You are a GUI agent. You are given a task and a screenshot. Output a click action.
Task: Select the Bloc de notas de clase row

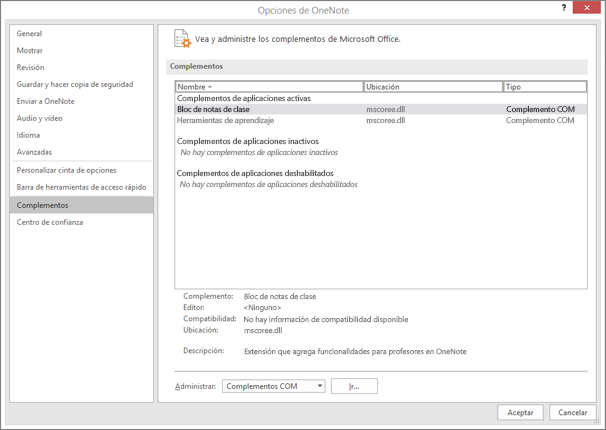point(381,109)
